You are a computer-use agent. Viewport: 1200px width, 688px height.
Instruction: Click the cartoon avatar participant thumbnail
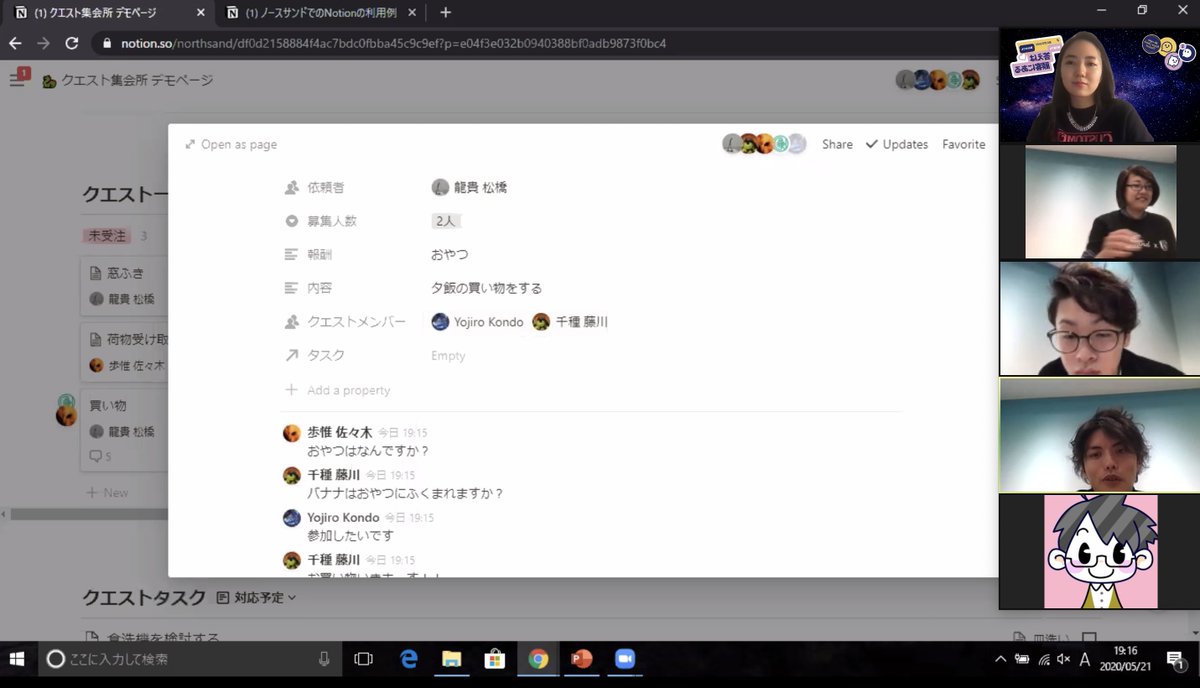coord(1100,552)
